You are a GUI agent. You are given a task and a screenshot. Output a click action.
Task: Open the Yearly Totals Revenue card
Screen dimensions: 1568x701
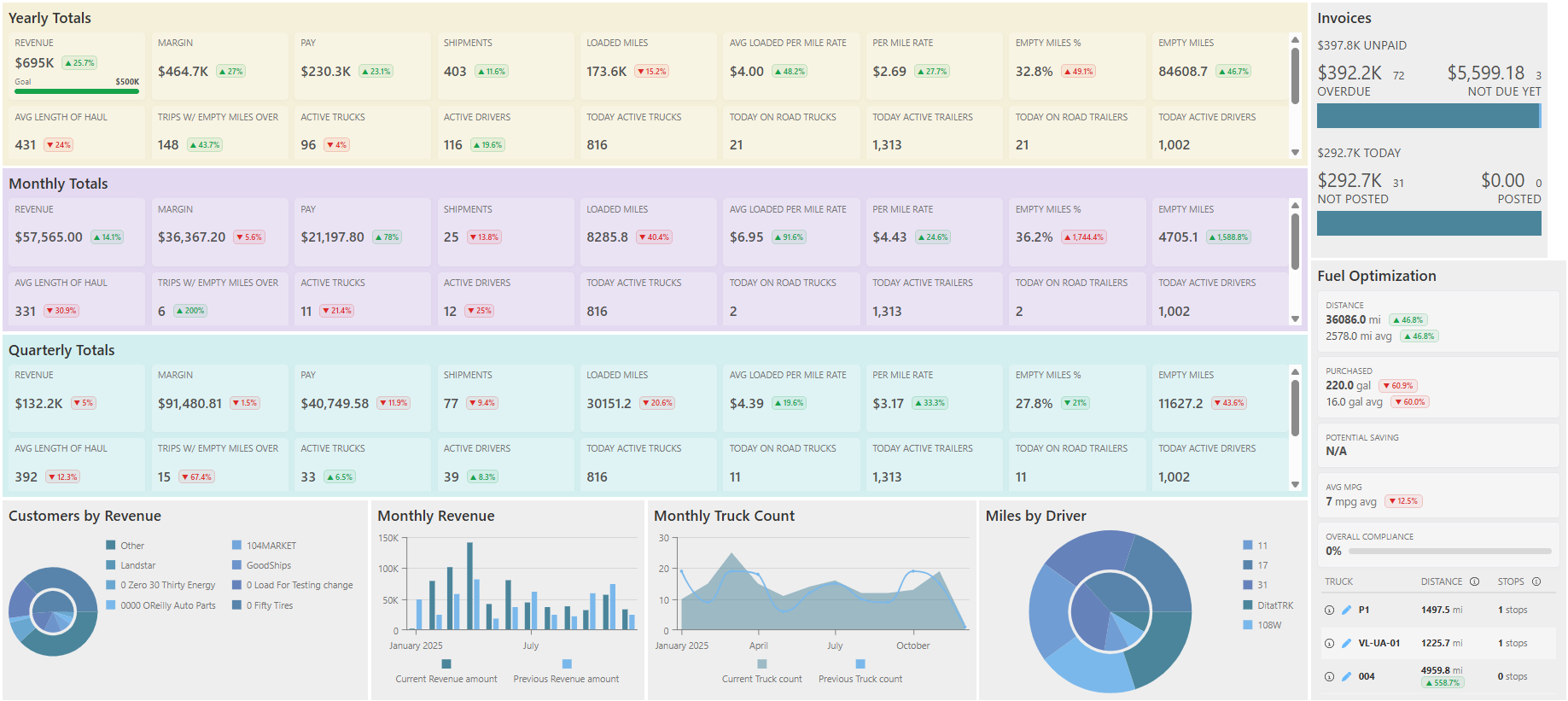(74, 65)
